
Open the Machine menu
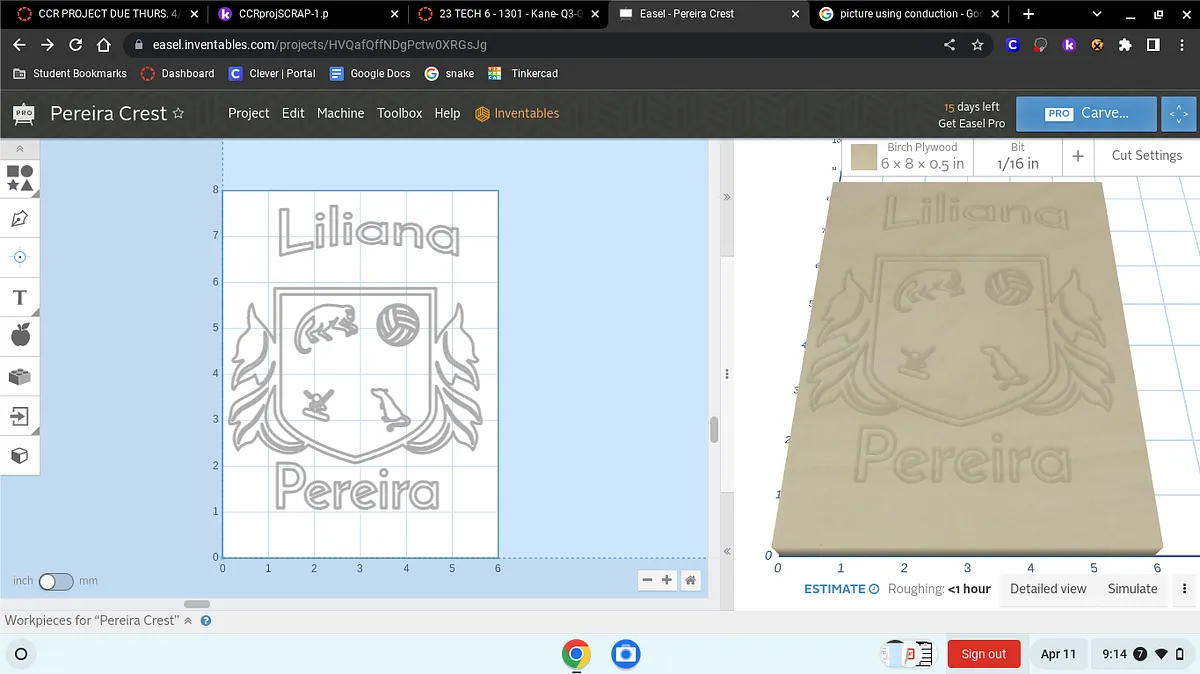click(340, 113)
